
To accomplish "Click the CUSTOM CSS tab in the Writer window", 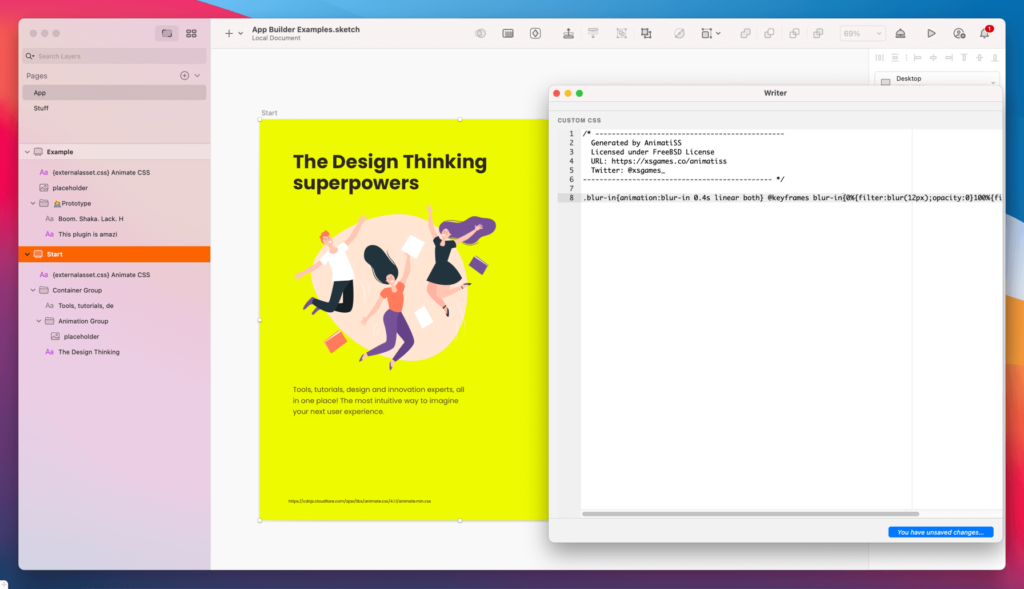I will click(x=578, y=119).
